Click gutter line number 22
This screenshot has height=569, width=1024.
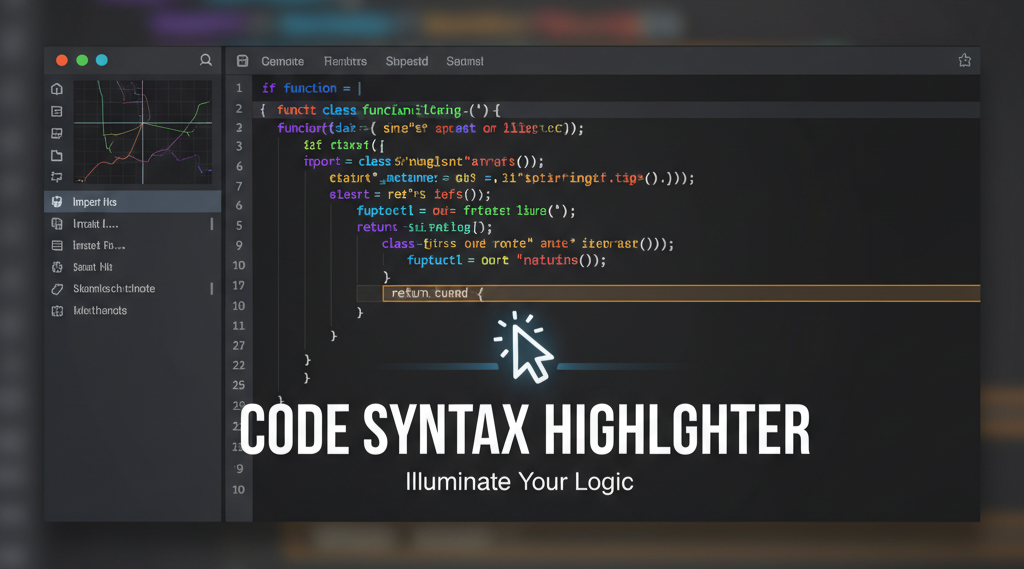[238, 365]
